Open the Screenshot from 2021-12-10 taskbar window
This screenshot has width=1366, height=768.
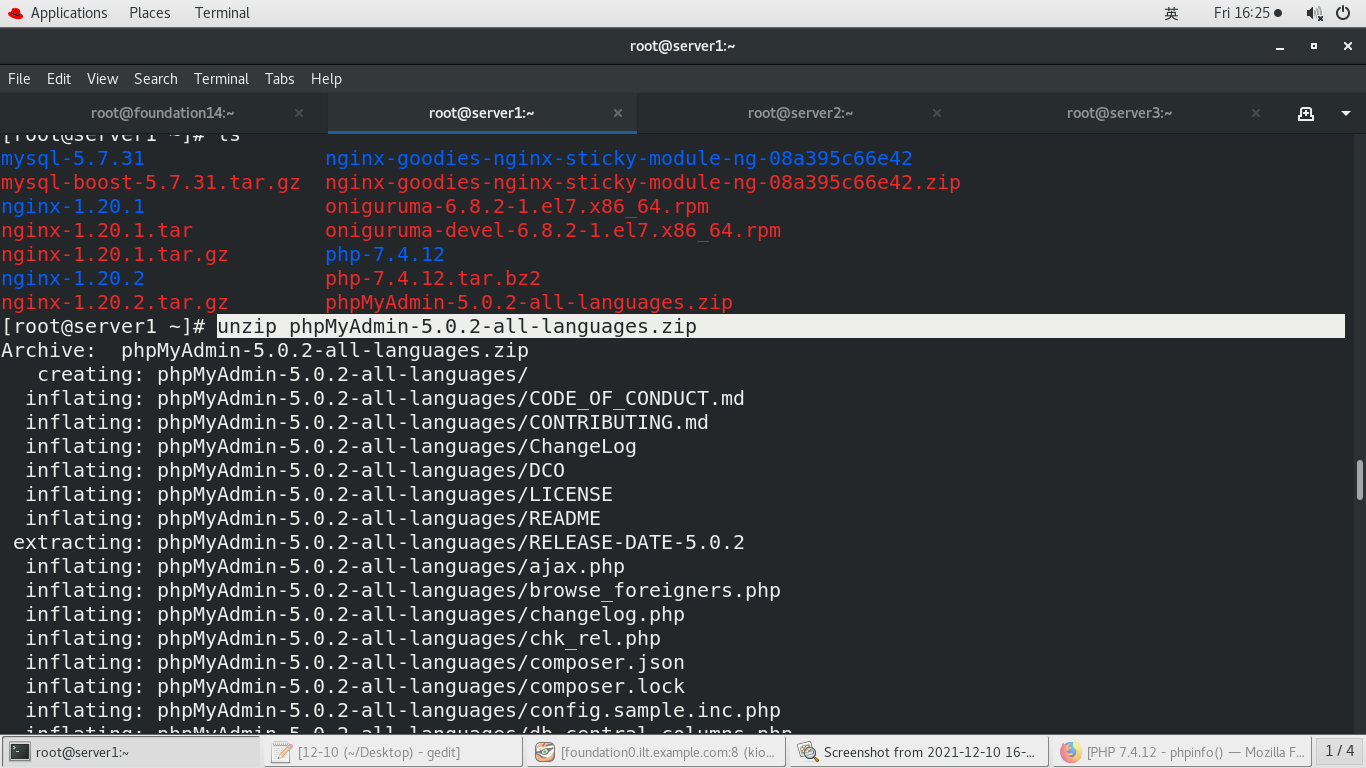[919, 752]
